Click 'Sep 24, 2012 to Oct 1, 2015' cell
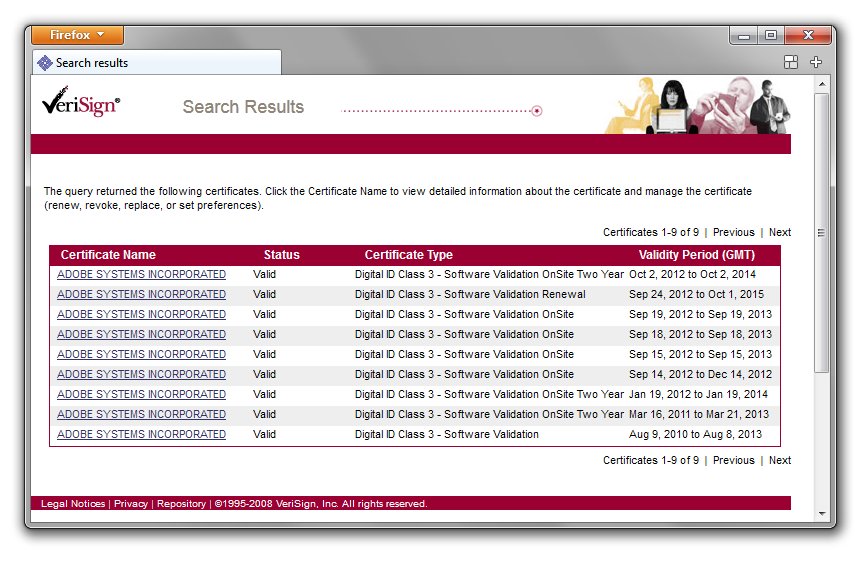This screenshot has height=561, width=868. point(696,294)
